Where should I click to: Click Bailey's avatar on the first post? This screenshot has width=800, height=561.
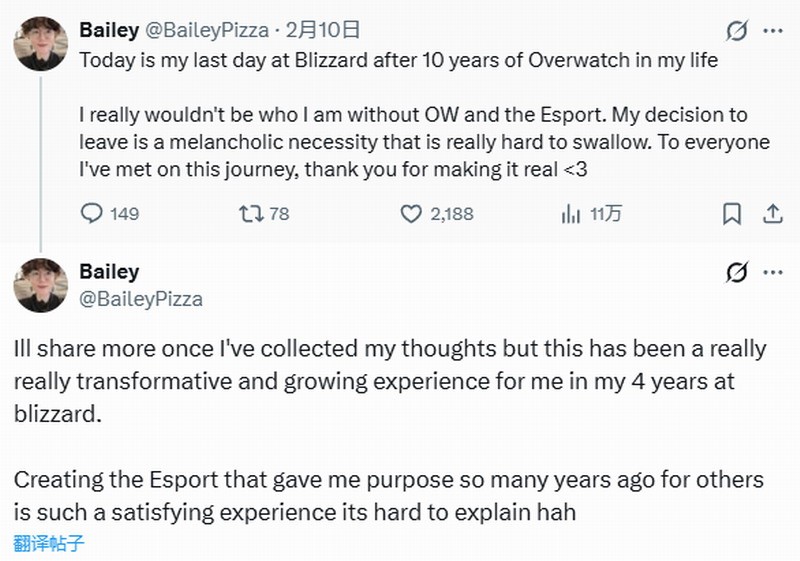coord(40,44)
